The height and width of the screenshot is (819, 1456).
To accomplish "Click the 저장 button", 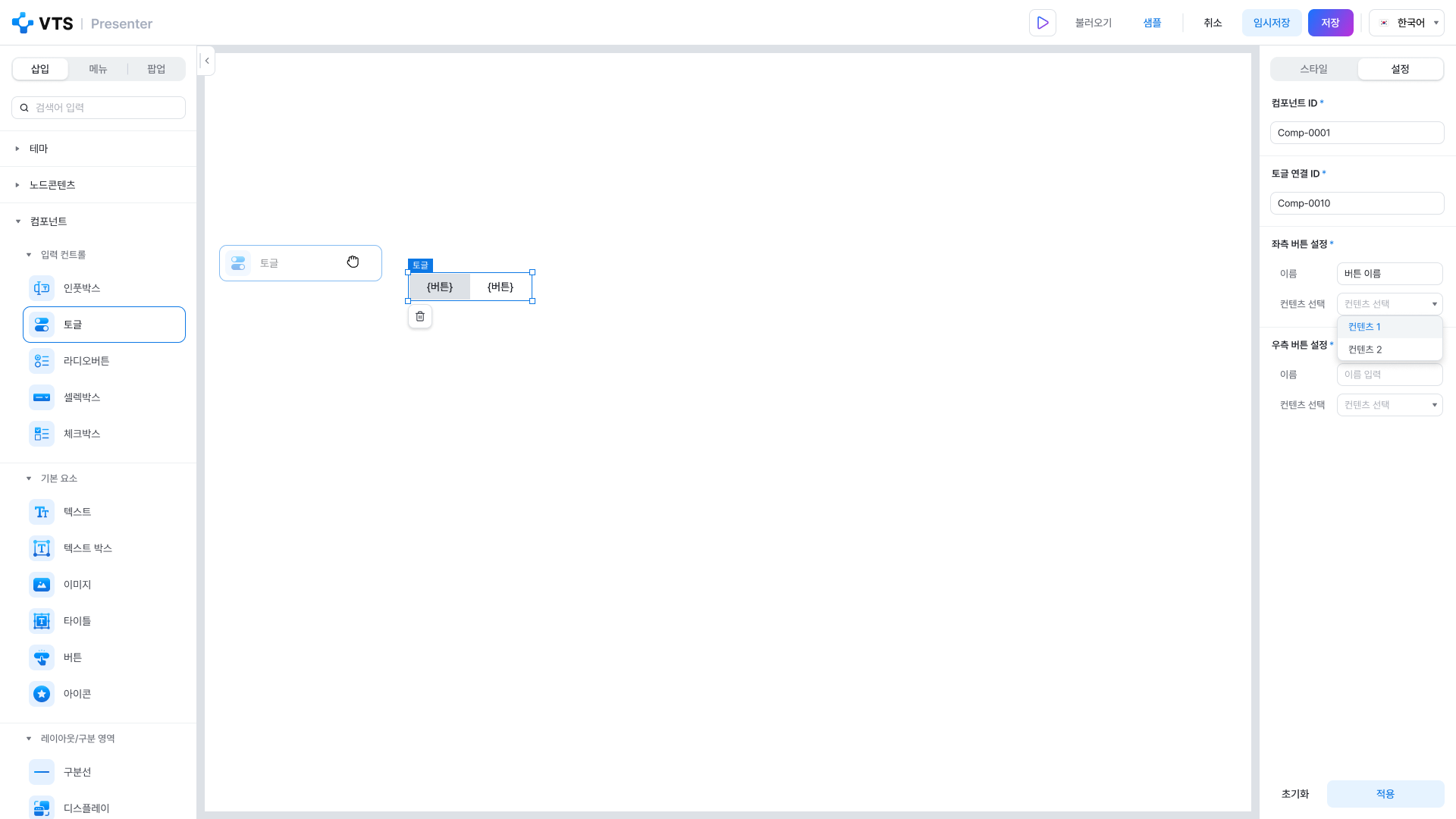I will 1331,23.
